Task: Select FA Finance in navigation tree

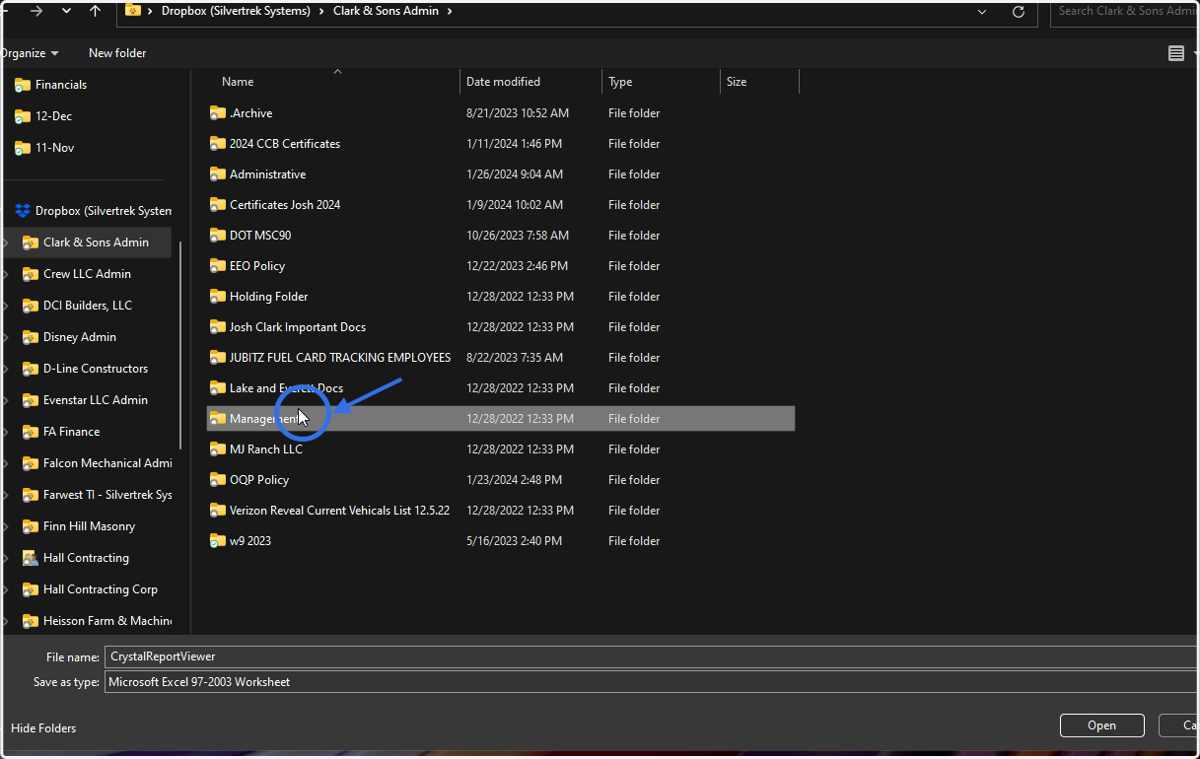Action: pos(71,432)
